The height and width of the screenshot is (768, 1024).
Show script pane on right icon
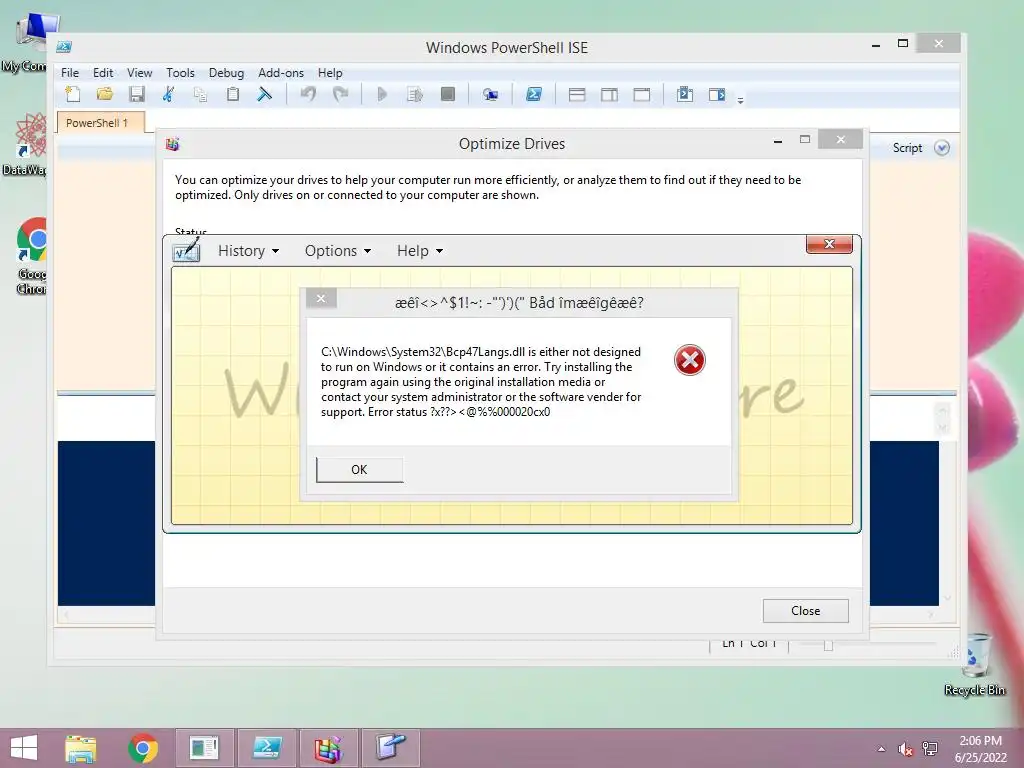coord(609,95)
